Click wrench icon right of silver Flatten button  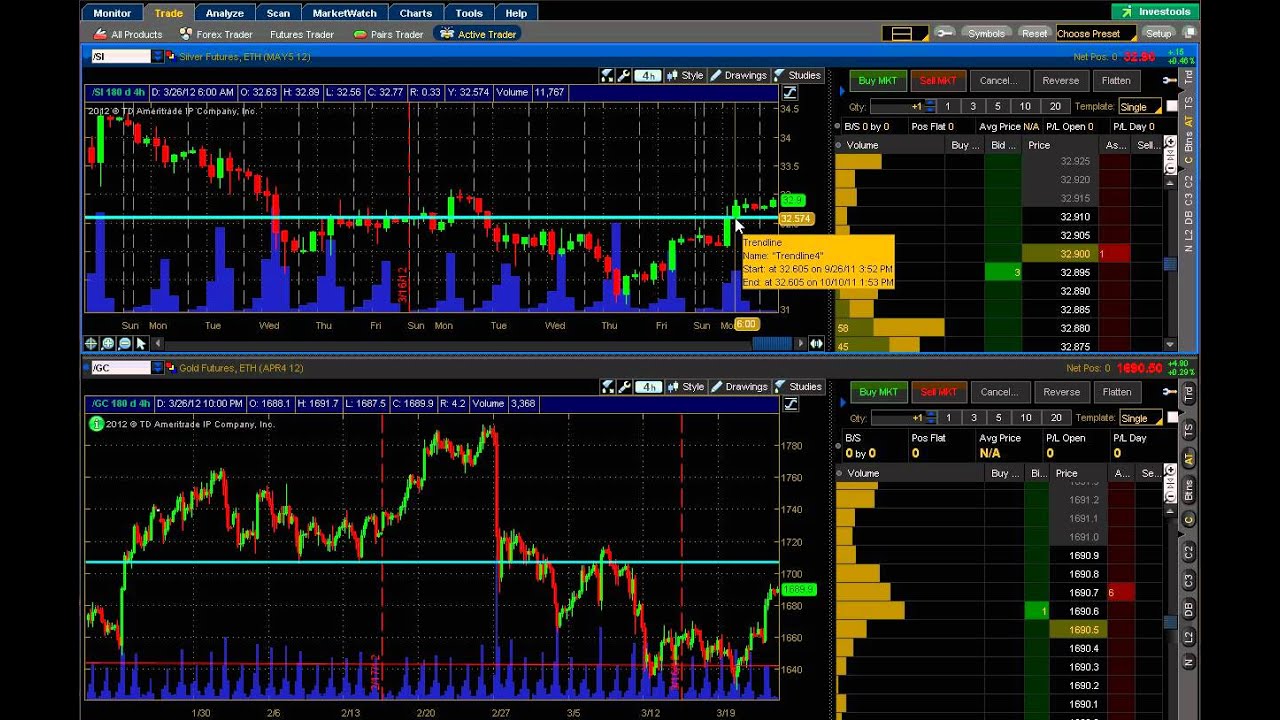click(1168, 81)
